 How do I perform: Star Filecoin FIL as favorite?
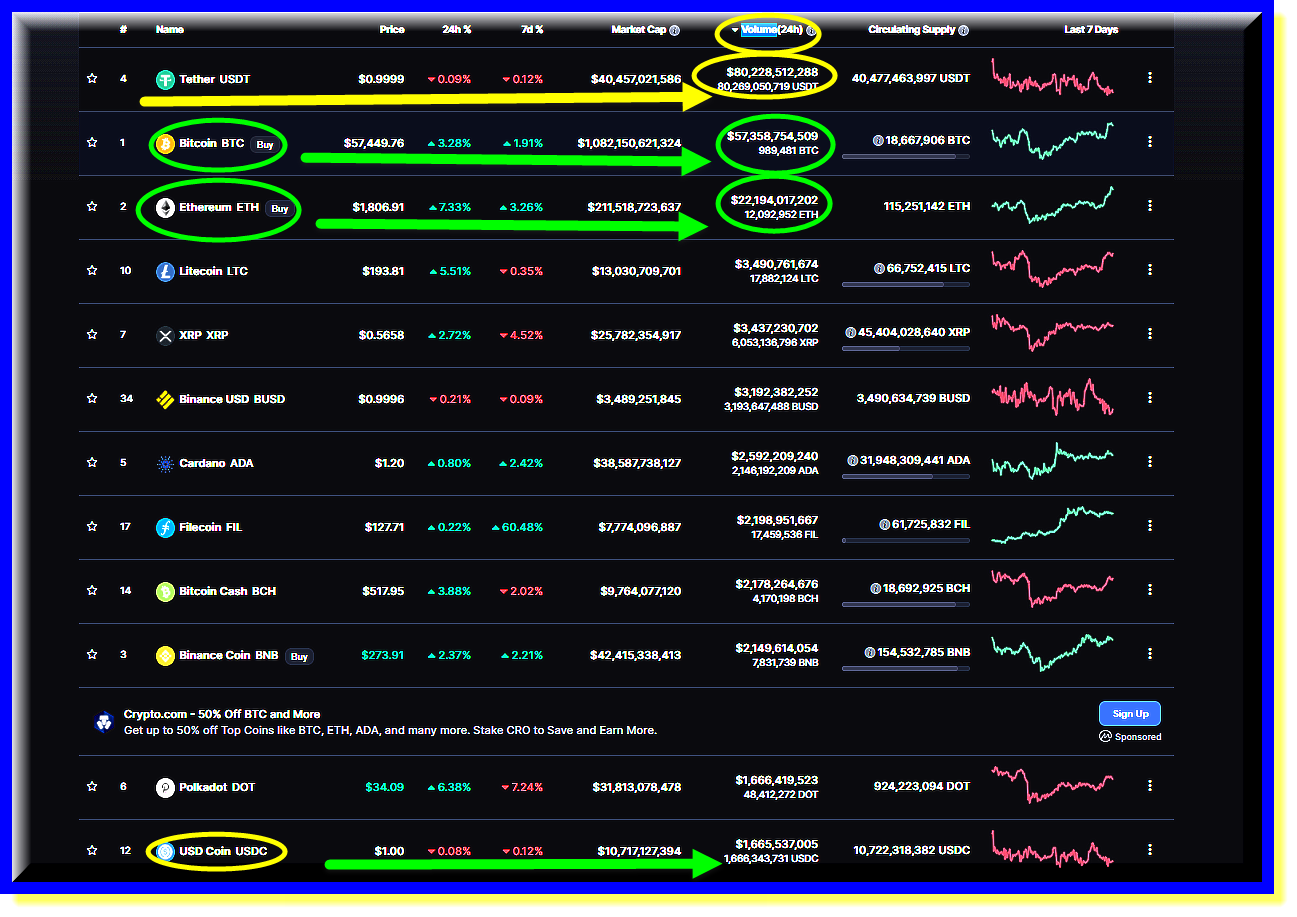(x=92, y=527)
